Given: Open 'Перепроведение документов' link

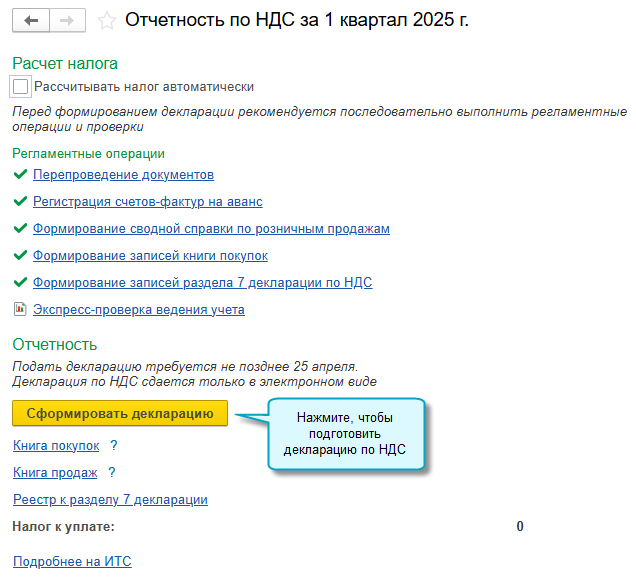Looking at the screenshot, I should coord(123,175).
